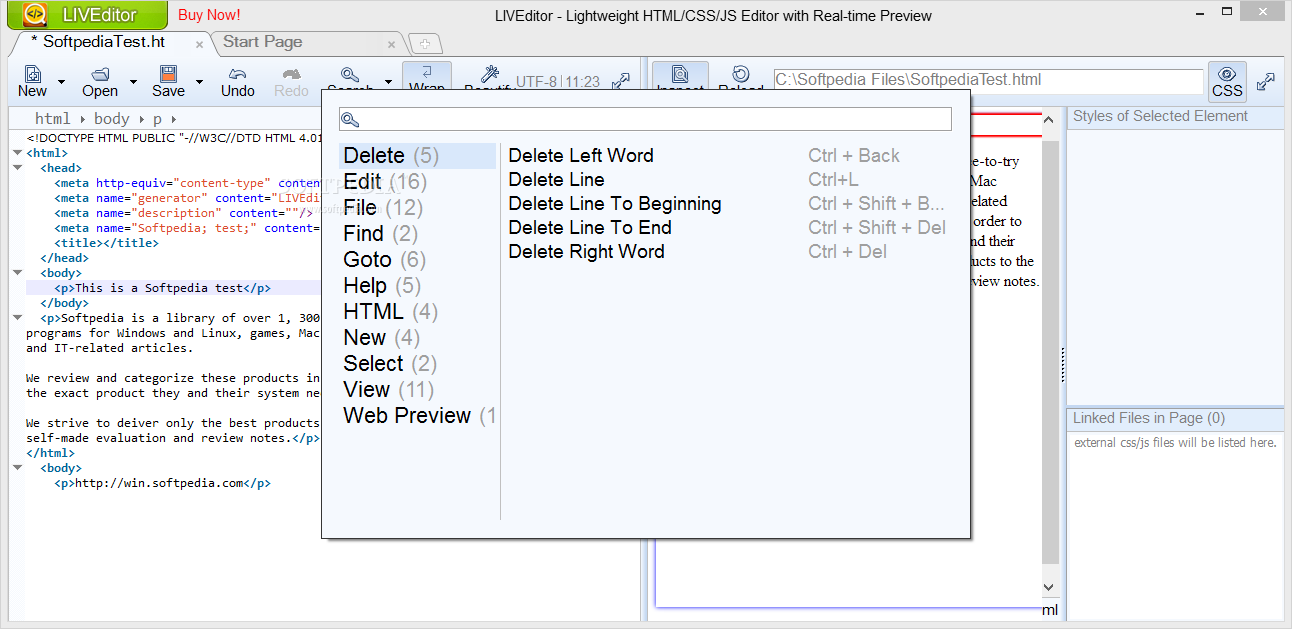
Task: Collapse the <head> tag fold arrow
Action: tap(17, 168)
